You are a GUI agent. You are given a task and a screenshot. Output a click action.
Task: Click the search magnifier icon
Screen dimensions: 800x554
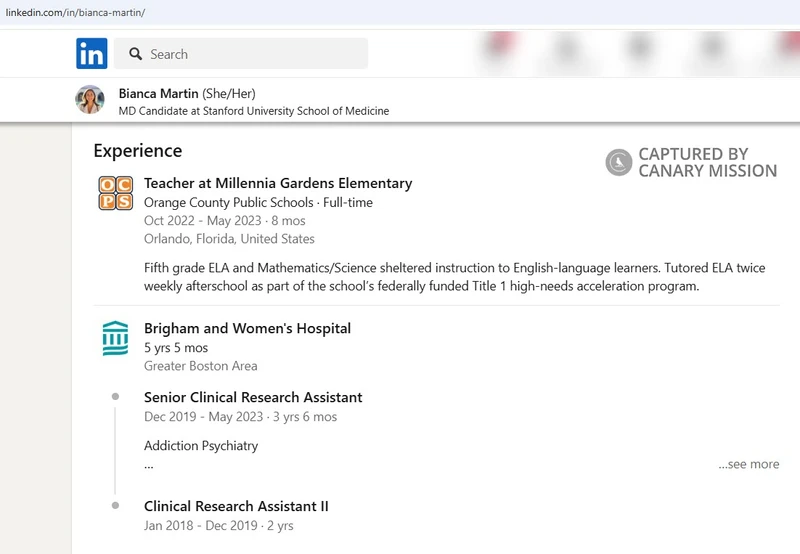pyautogui.click(x=135, y=54)
